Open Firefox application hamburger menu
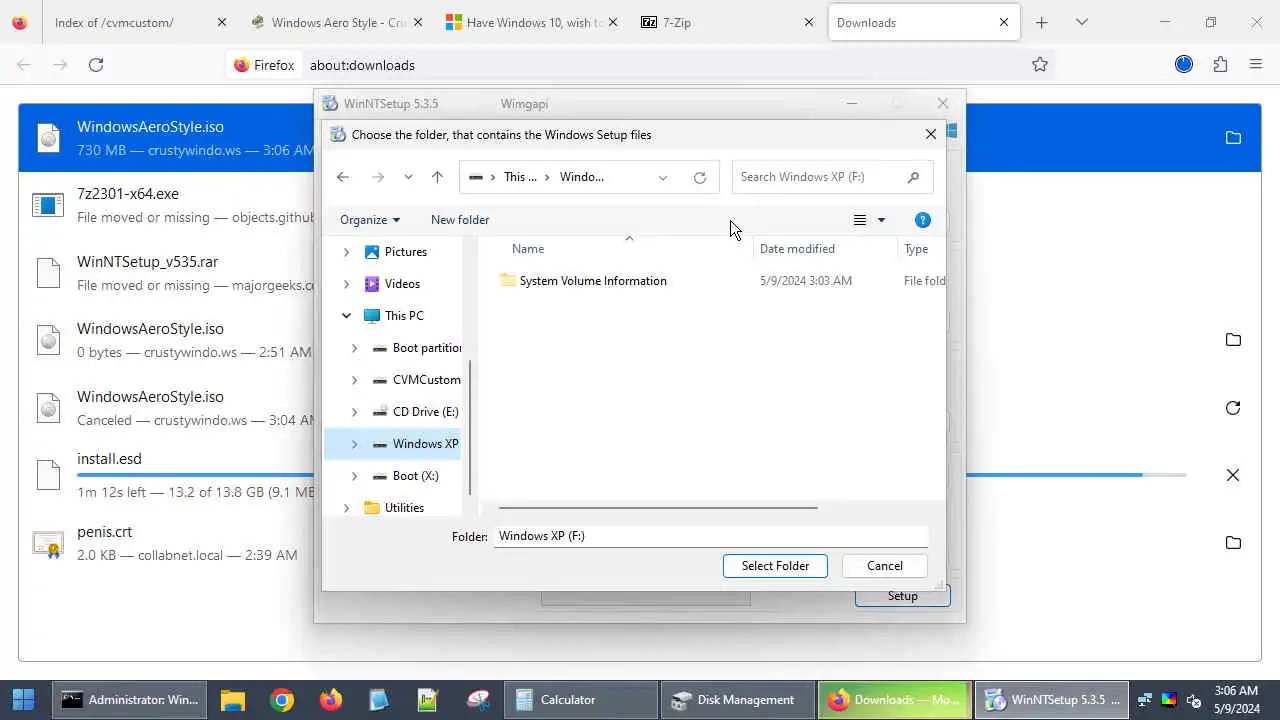Image resolution: width=1280 pixels, height=720 pixels. [x=1256, y=65]
